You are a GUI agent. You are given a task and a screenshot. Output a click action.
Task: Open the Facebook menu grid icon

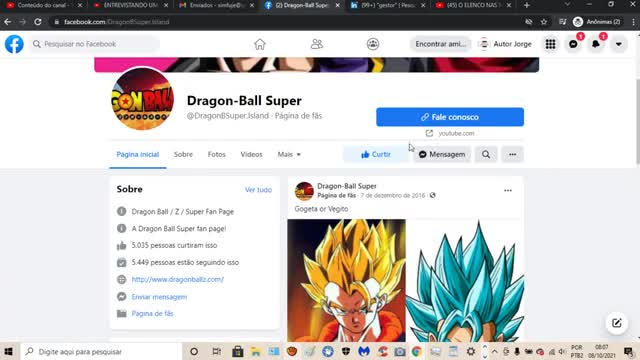[550, 44]
